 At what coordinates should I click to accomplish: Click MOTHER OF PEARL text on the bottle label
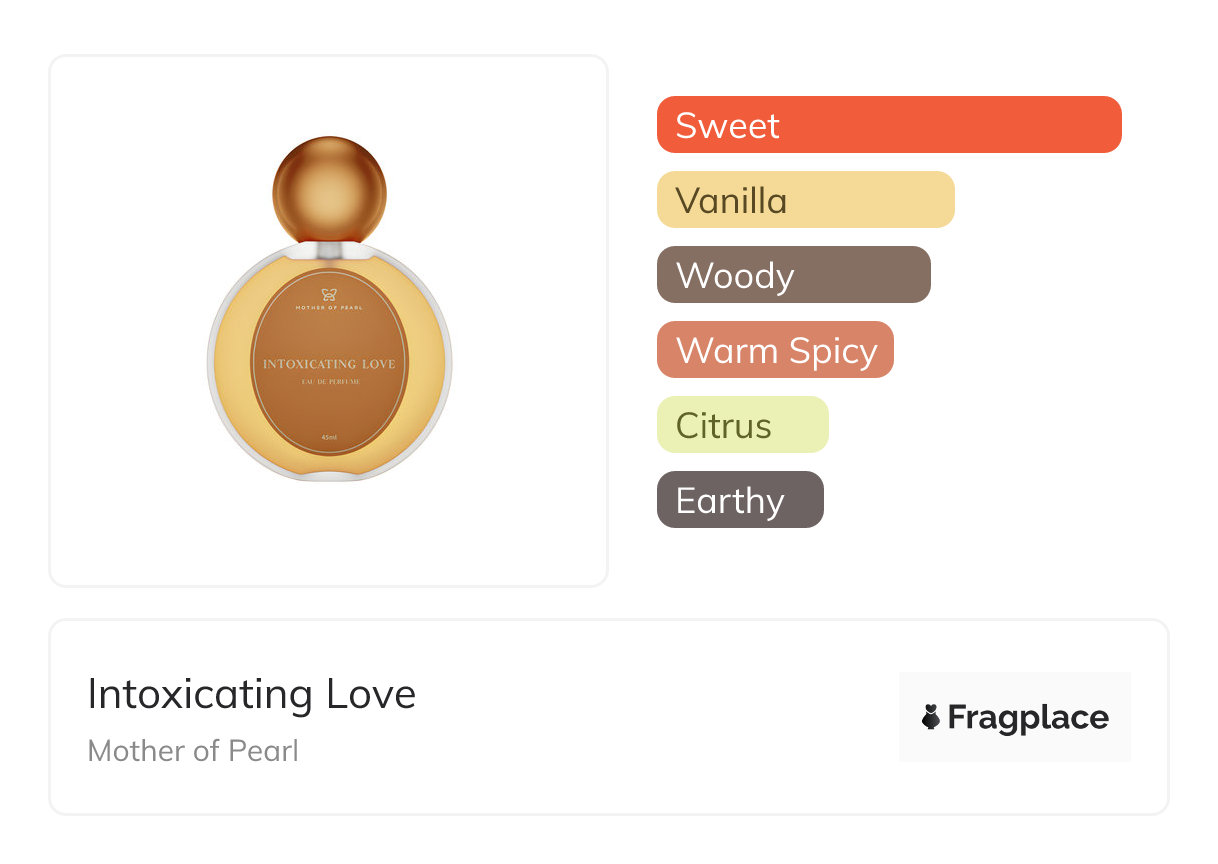point(329,310)
